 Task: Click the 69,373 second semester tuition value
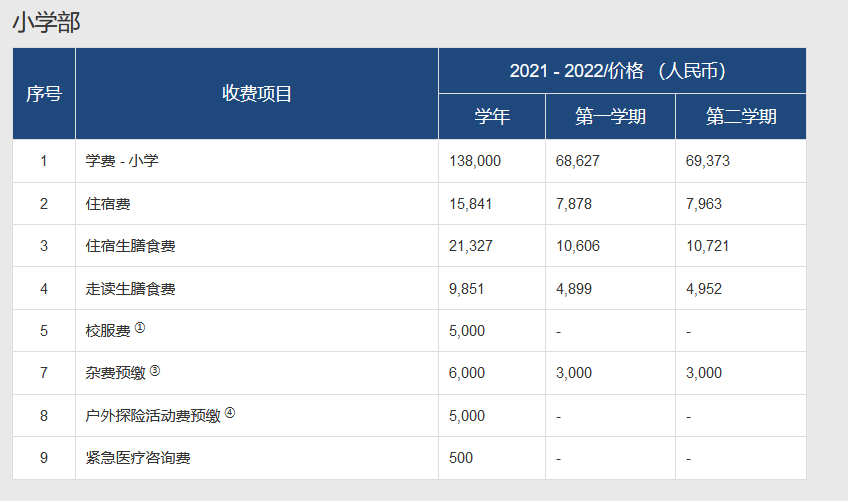(x=708, y=161)
